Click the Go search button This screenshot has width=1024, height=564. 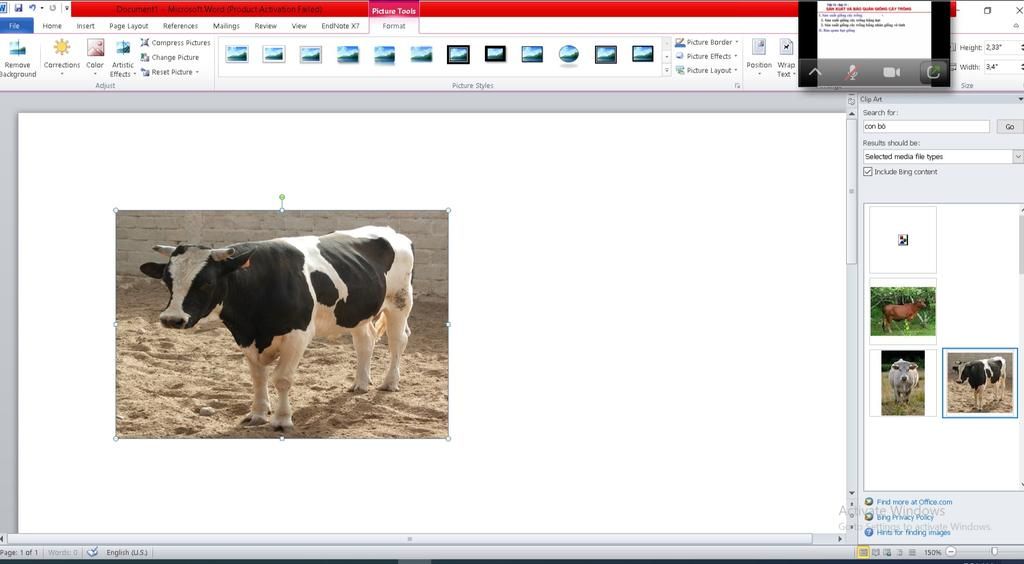(x=1010, y=127)
